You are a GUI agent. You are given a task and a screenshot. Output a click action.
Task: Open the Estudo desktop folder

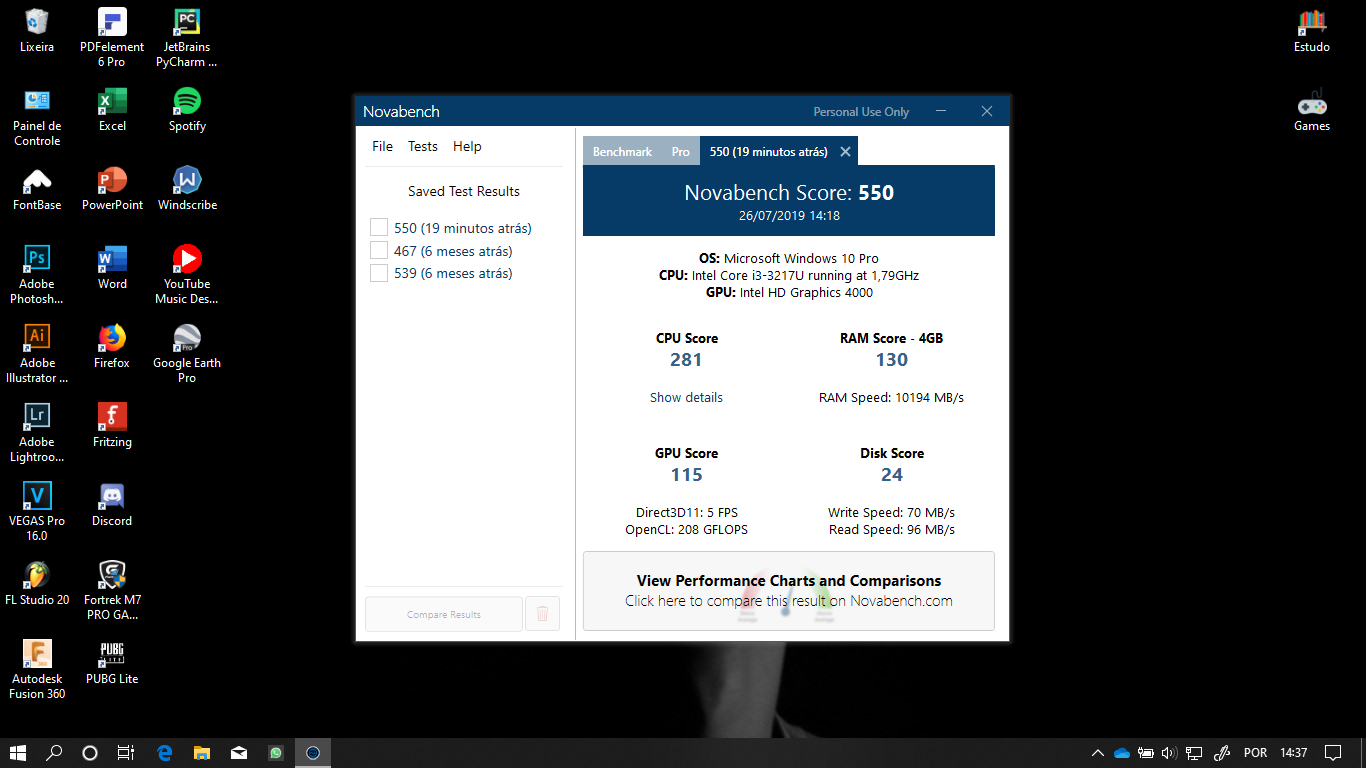1312,30
